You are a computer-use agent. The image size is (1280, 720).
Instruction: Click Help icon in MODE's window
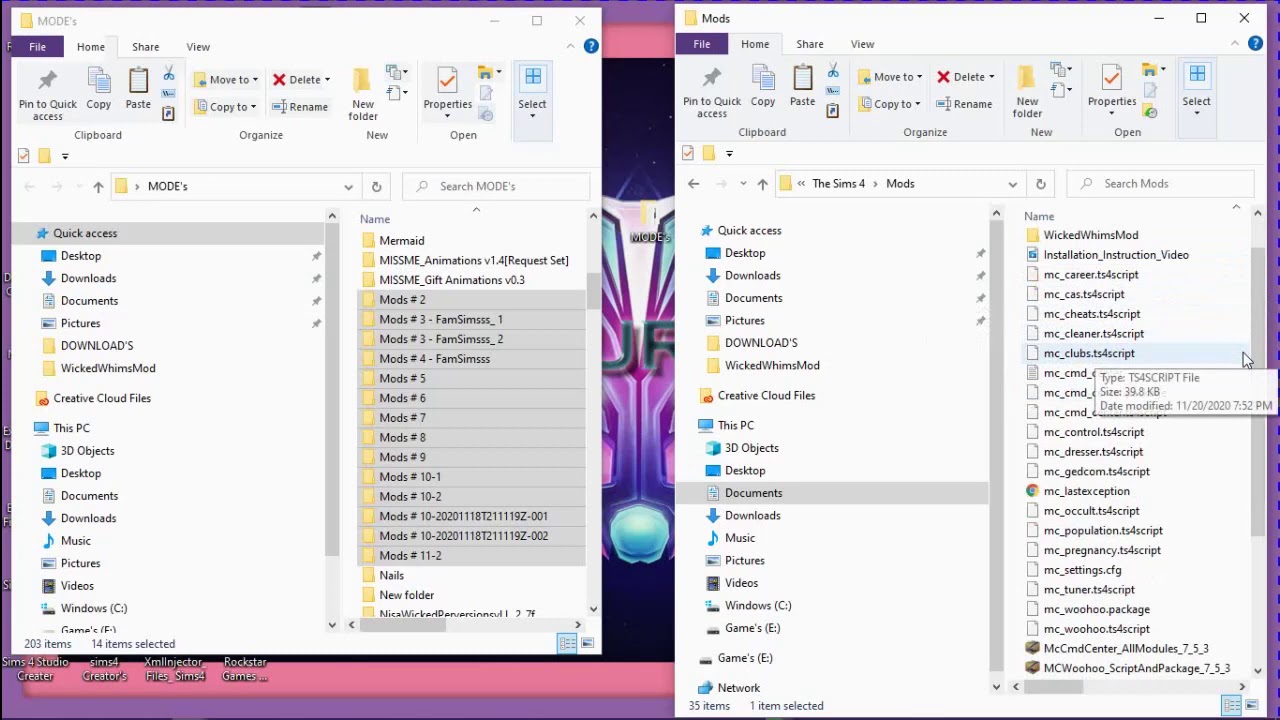pyautogui.click(x=591, y=46)
